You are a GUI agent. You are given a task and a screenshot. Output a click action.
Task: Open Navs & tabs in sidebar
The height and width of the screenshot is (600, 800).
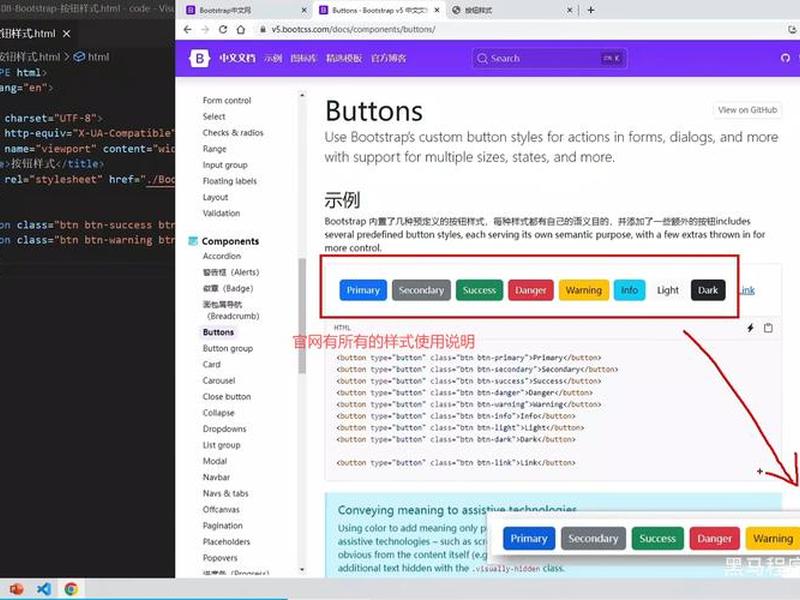tap(226, 493)
